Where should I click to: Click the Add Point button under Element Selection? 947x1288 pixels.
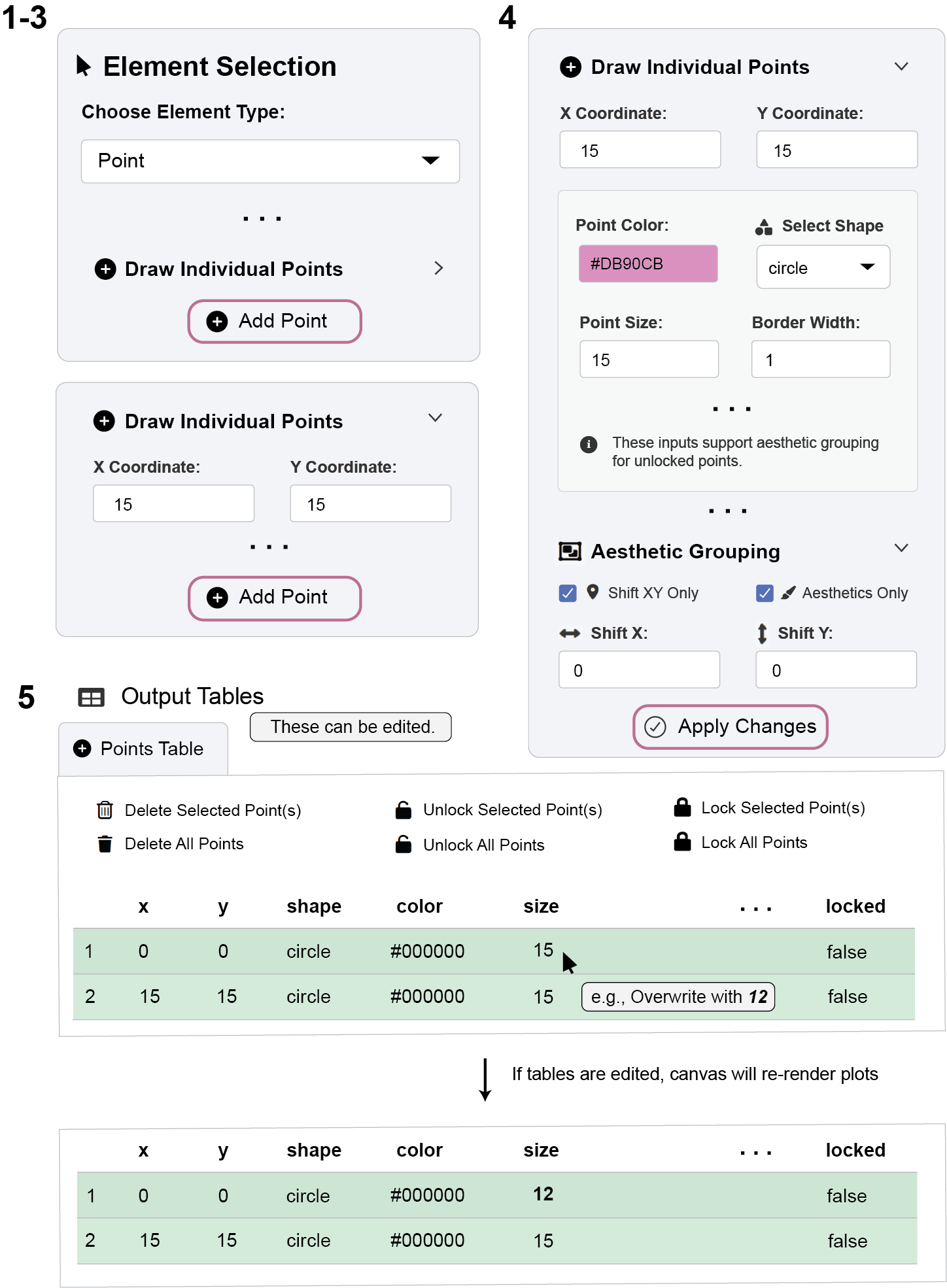[x=275, y=321]
